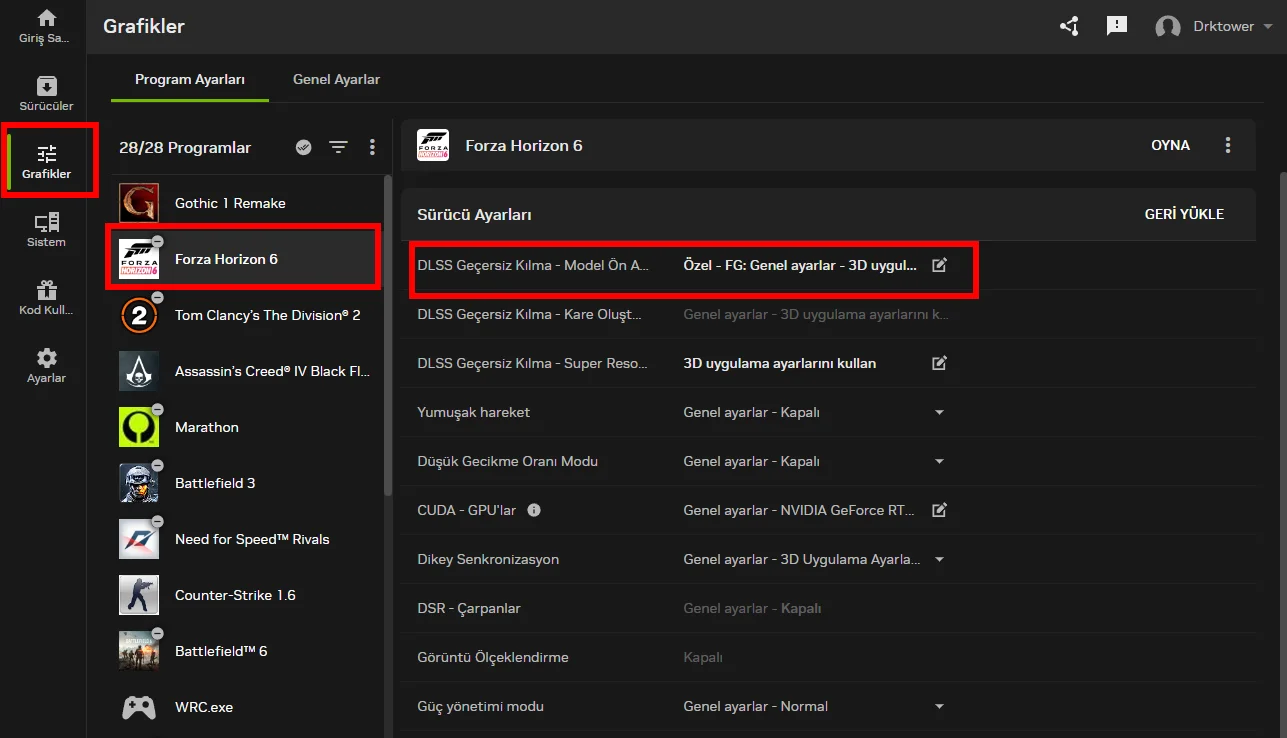Click GERİ YÜKLE restore button
Viewport: 1287px width, 738px height.
[1184, 214]
